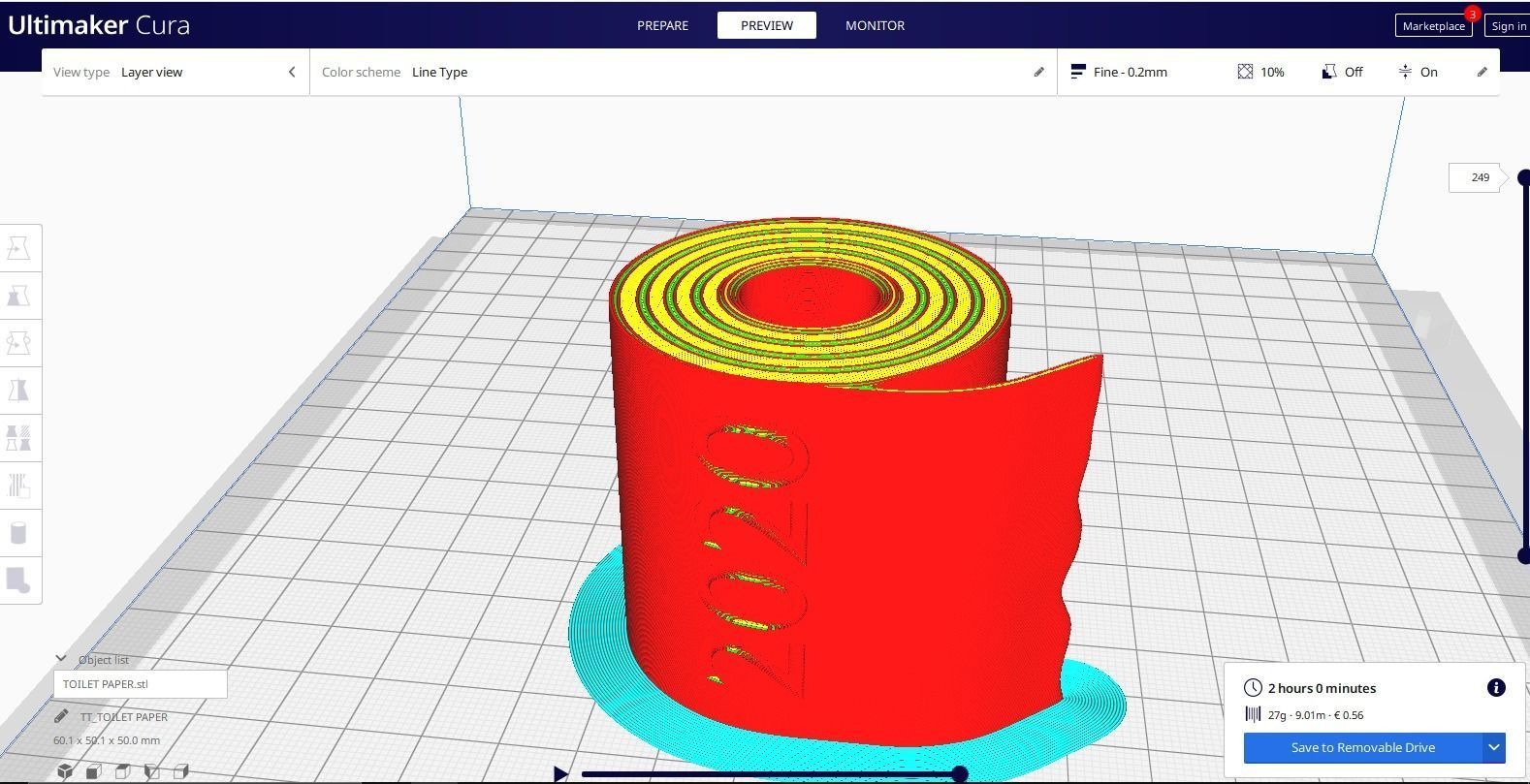The width and height of the screenshot is (1530, 784).
Task: Click the cylinder-shaped tool icon in left toolbar
Action: click(19, 533)
